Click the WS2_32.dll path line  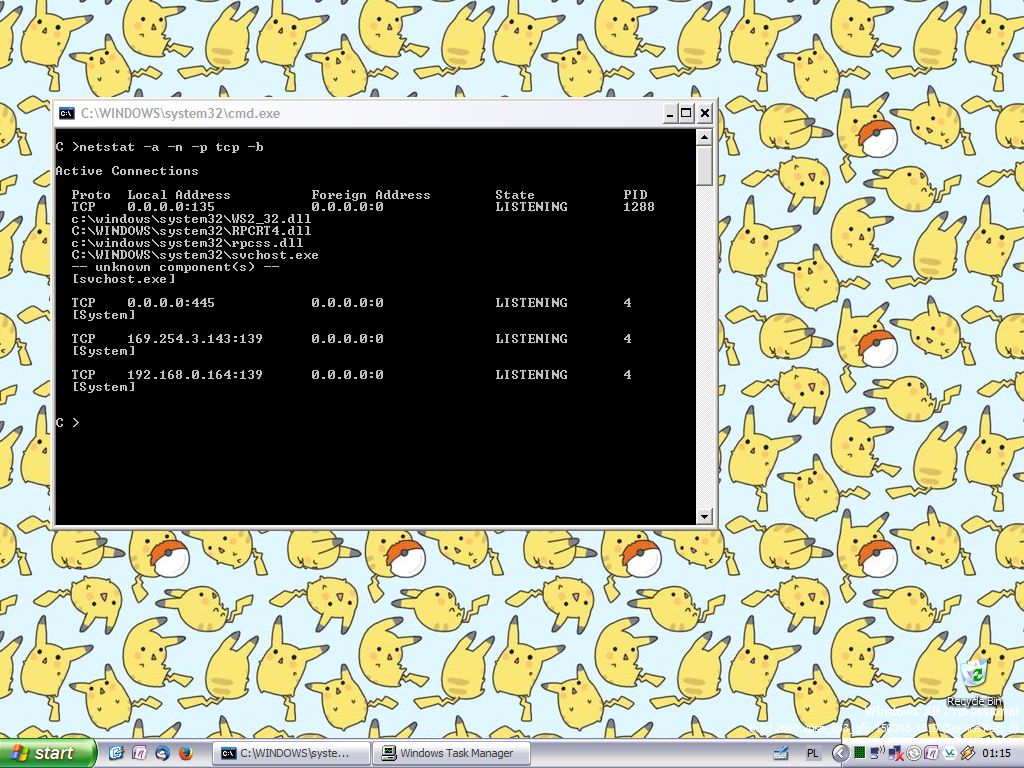tap(191, 219)
